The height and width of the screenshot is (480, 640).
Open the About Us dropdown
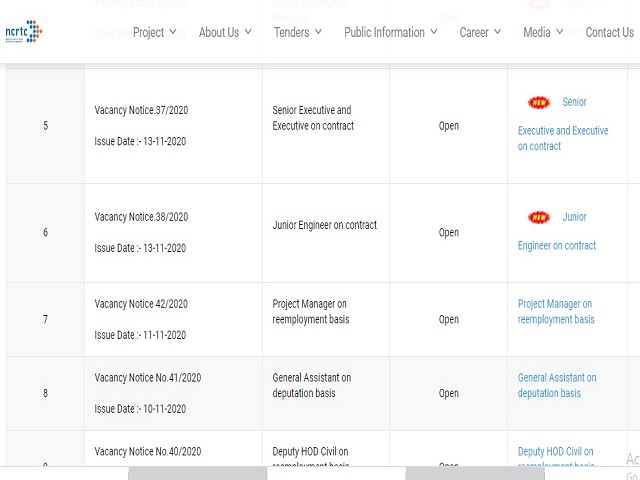[x=224, y=32]
